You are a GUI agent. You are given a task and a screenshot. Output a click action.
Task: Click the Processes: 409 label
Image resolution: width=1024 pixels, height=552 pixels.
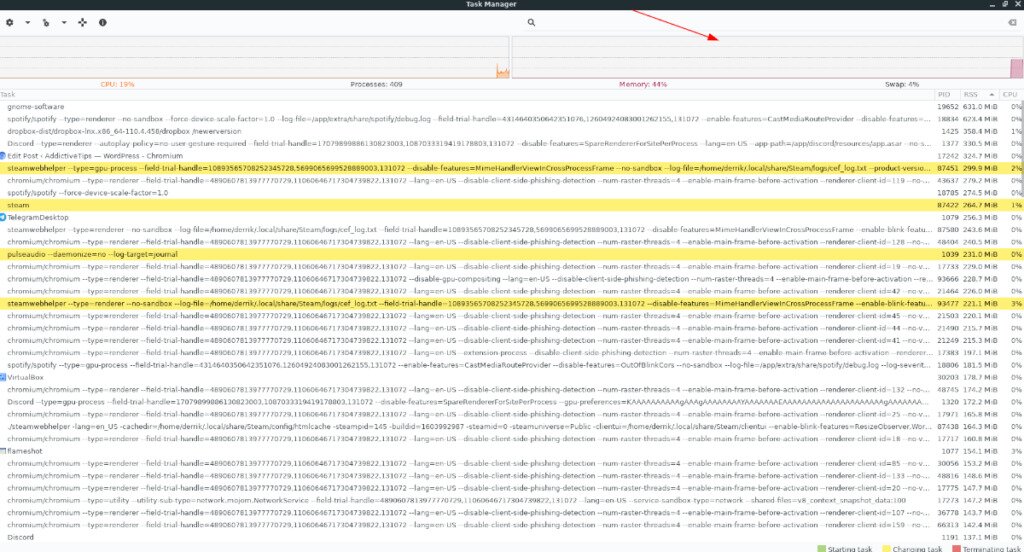point(376,84)
